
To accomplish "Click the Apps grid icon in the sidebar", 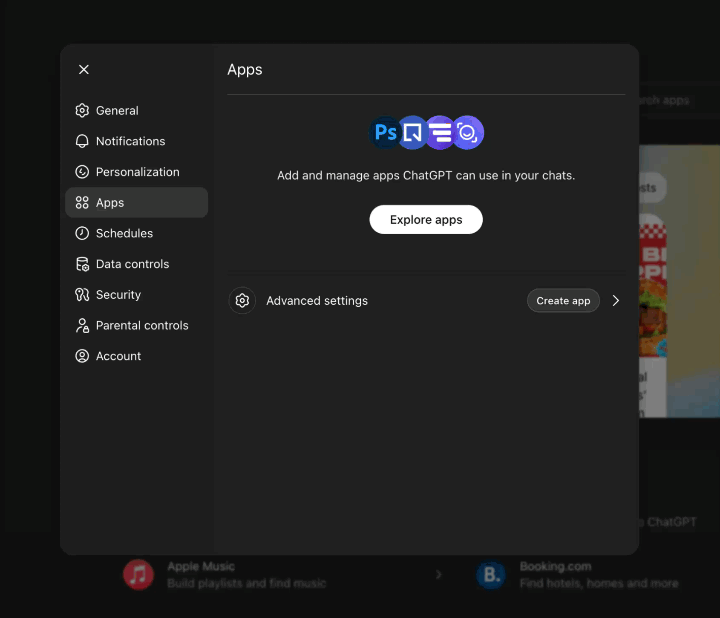I will [x=82, y=202].
